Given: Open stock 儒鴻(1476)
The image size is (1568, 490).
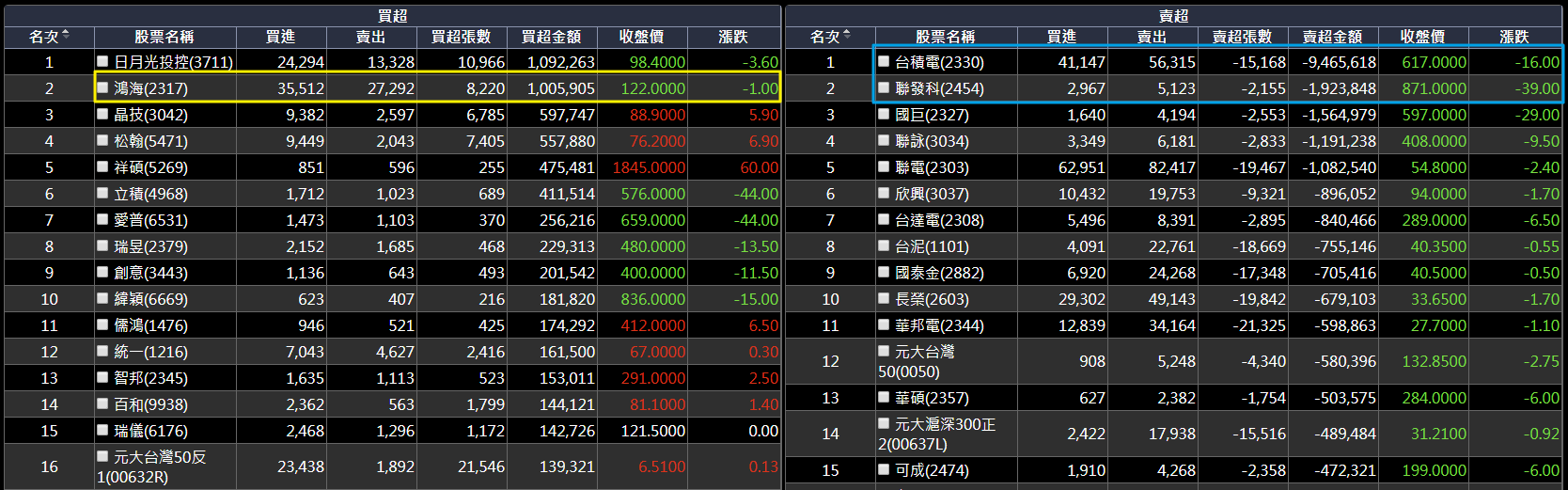Looking at the screenshot, I should [x=150, y=325].
